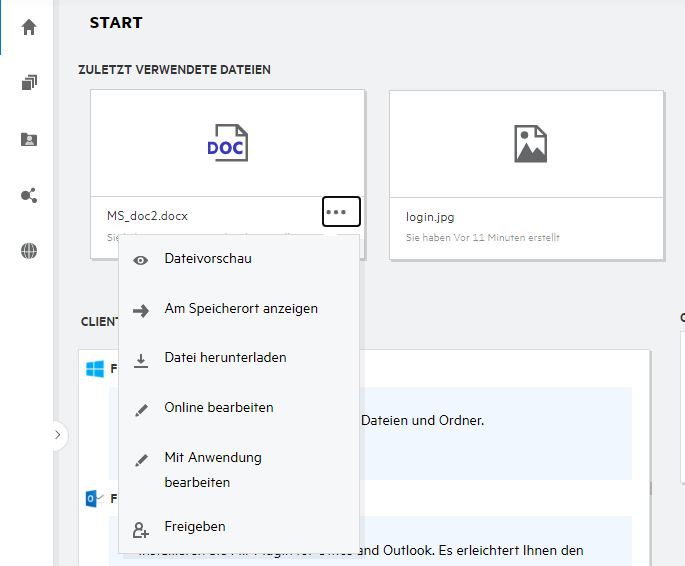Select Mit Anwendung bearbeiten option
685x566 pixels.
[212, 469]
